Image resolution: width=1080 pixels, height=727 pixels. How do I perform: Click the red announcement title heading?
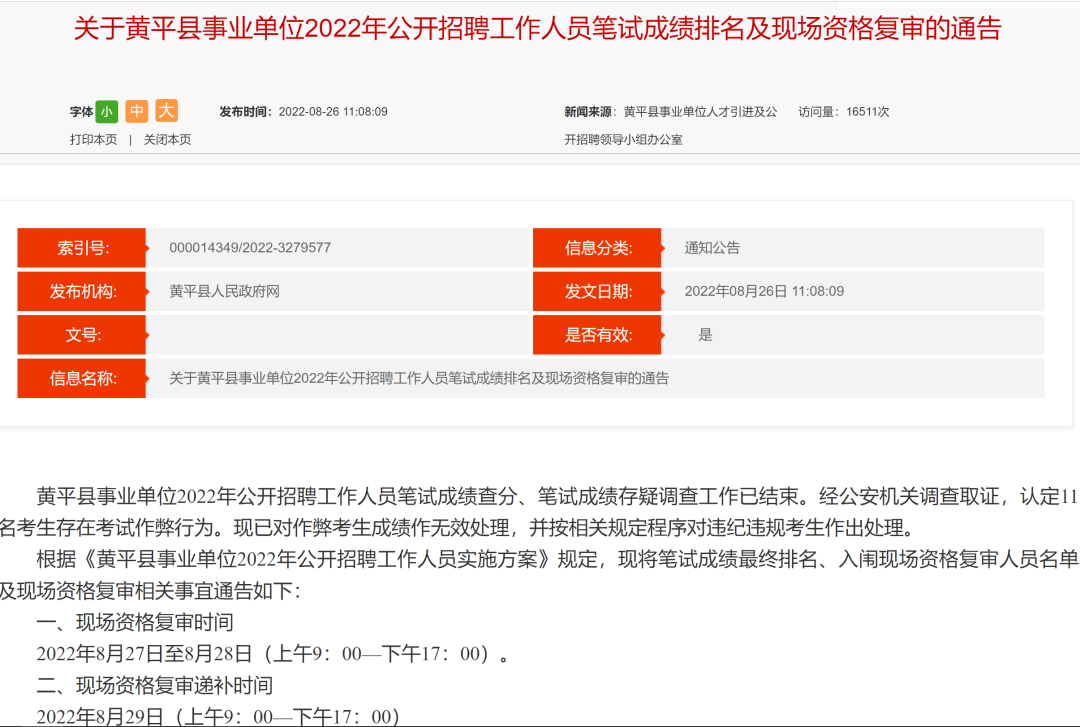point(537,28)
